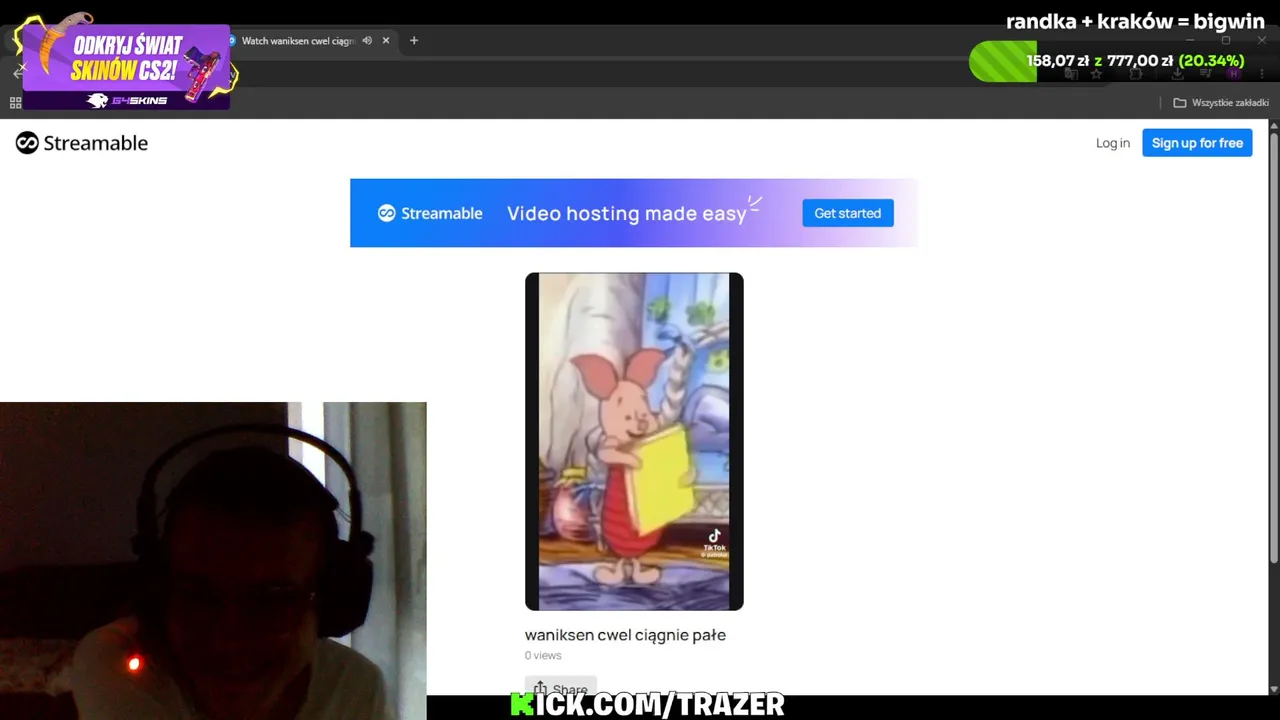Screen dimensions: 1280x720
Task: Click the page vertical scrollbar
Action: tap(1274, 348)
